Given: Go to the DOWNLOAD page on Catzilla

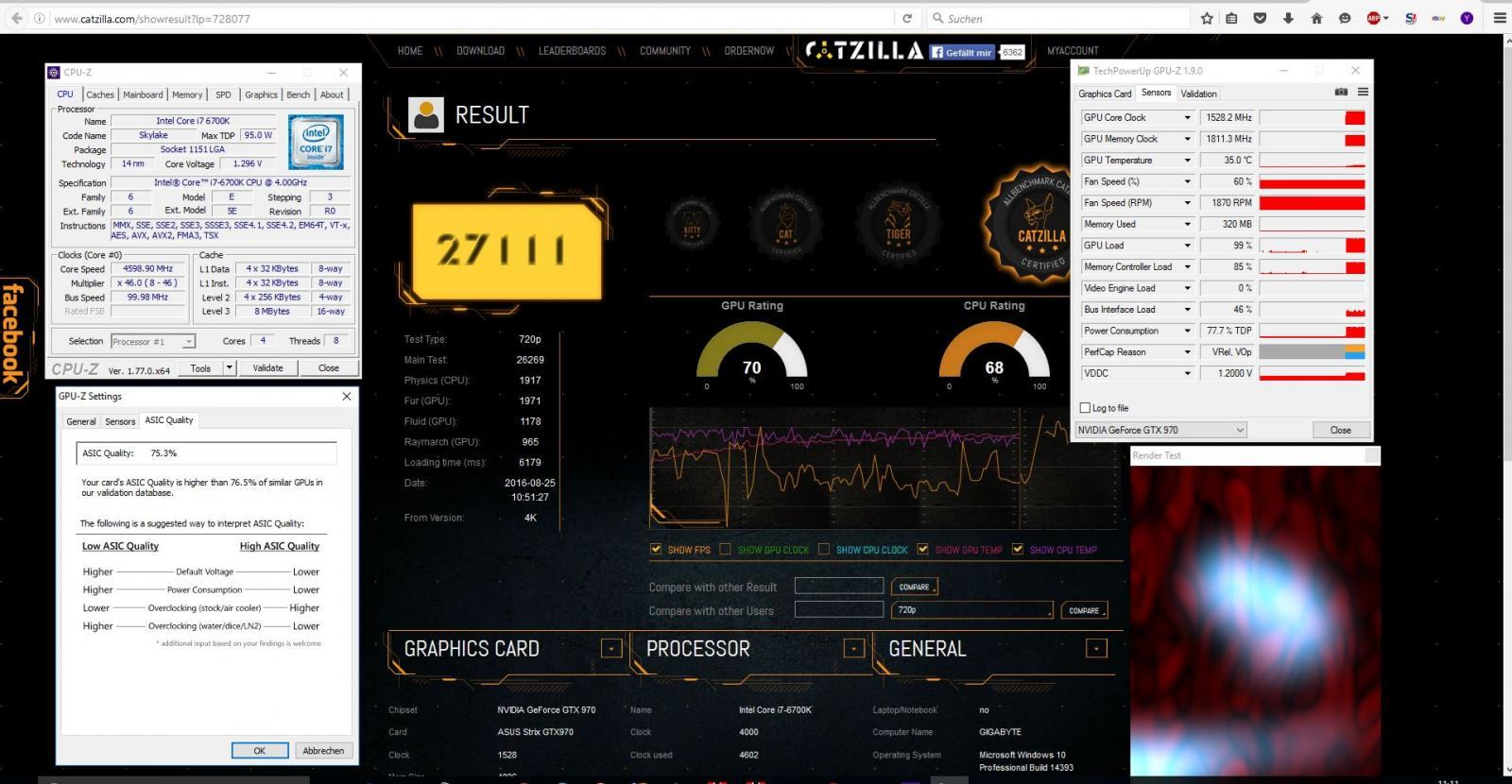Looking at the screenshot, I should pyautogui.click(x=480, y=51).
